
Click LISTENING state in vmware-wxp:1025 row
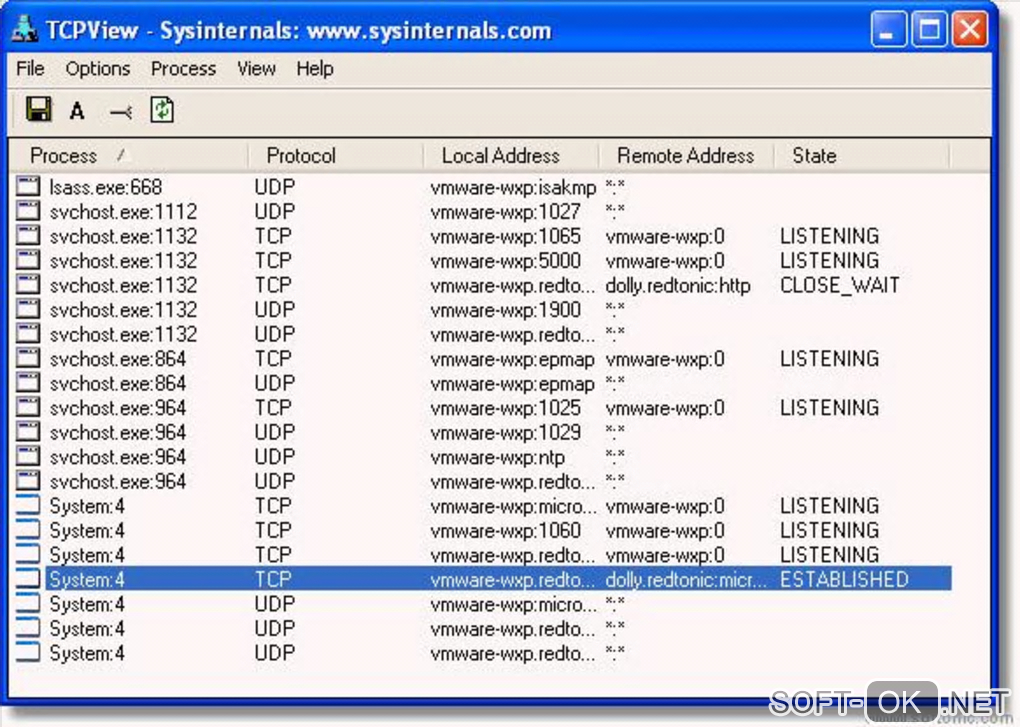829,408
